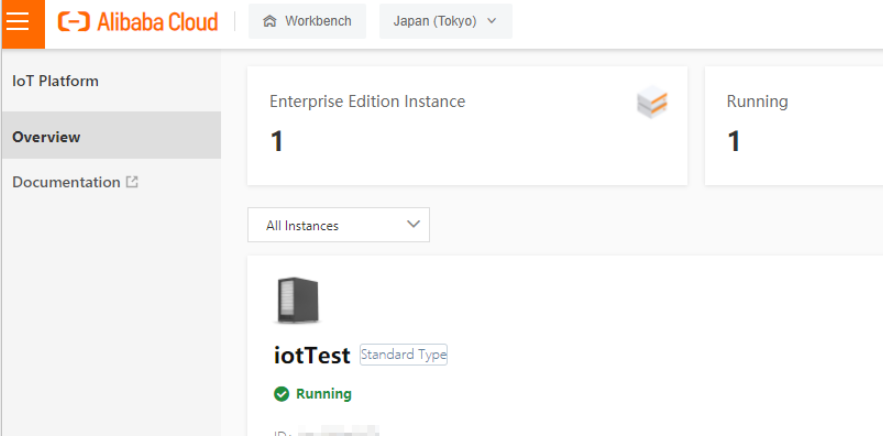This screenshot has width=883, height=436.
Task: Open the iotTest instance name
Action: pyautogui.click(x=312, y=355)
